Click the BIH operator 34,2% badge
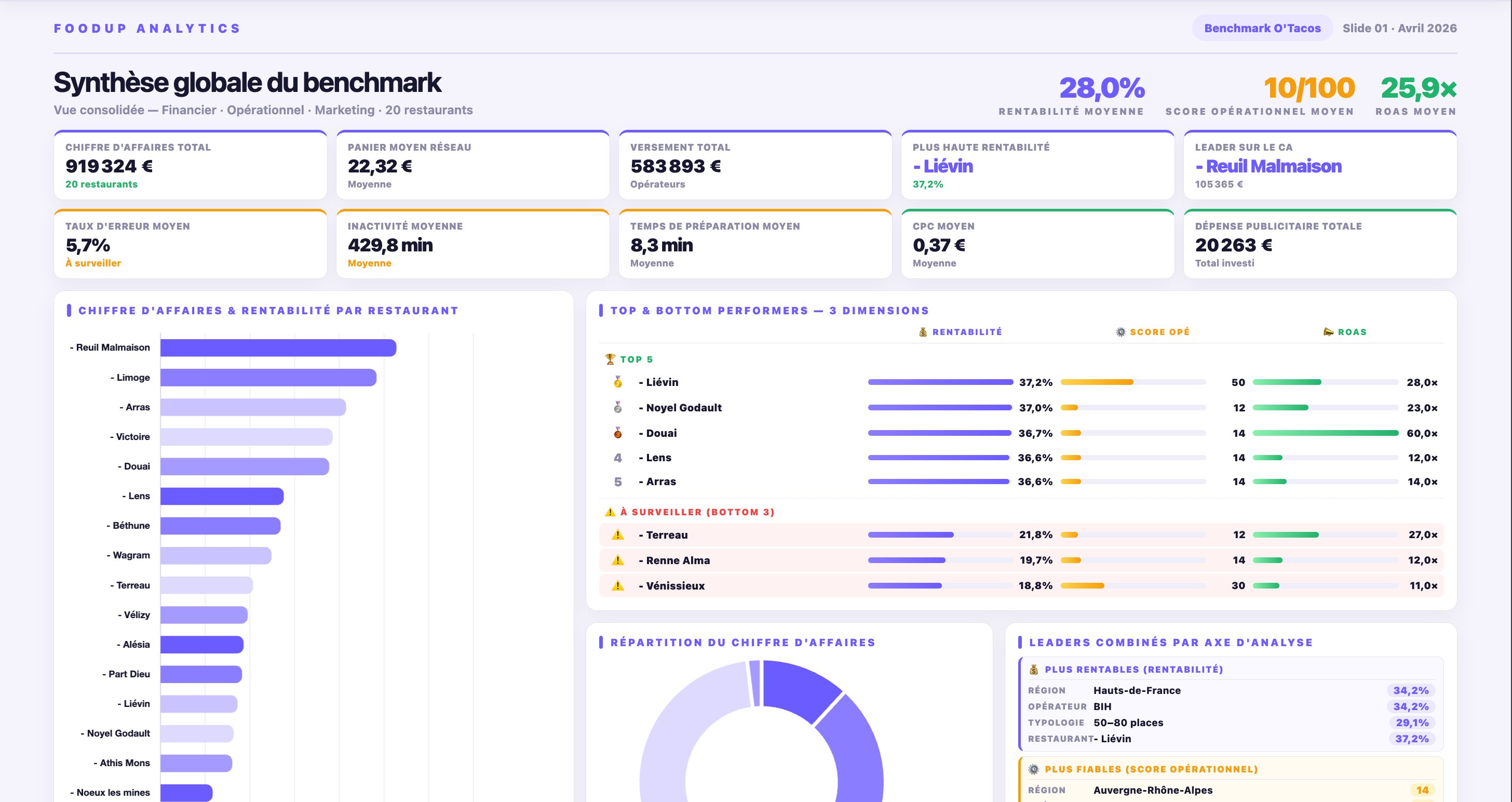 1411,706
